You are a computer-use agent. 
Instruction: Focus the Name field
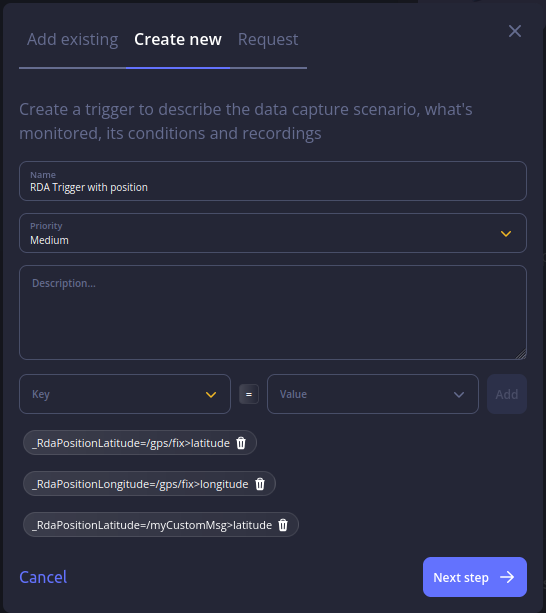pyautogui.click(x=273, y=181)
